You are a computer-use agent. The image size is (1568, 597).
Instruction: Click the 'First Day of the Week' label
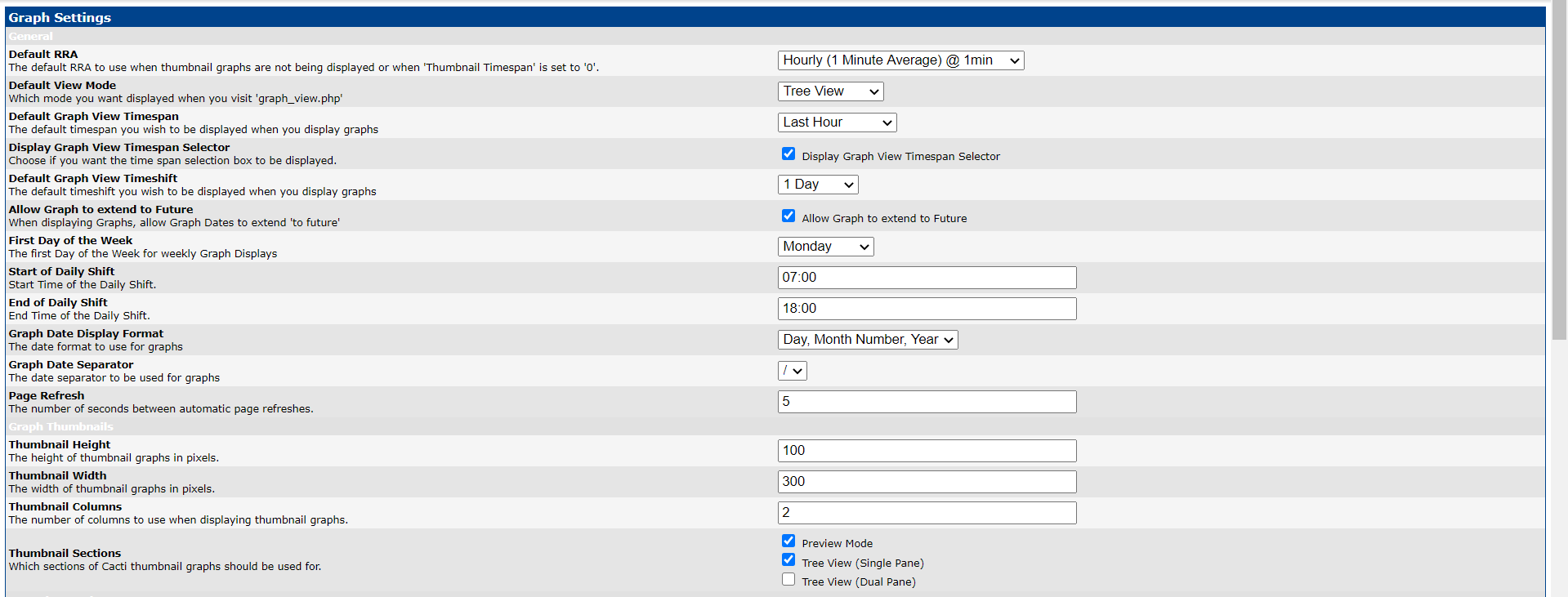(x=70, y=240)
